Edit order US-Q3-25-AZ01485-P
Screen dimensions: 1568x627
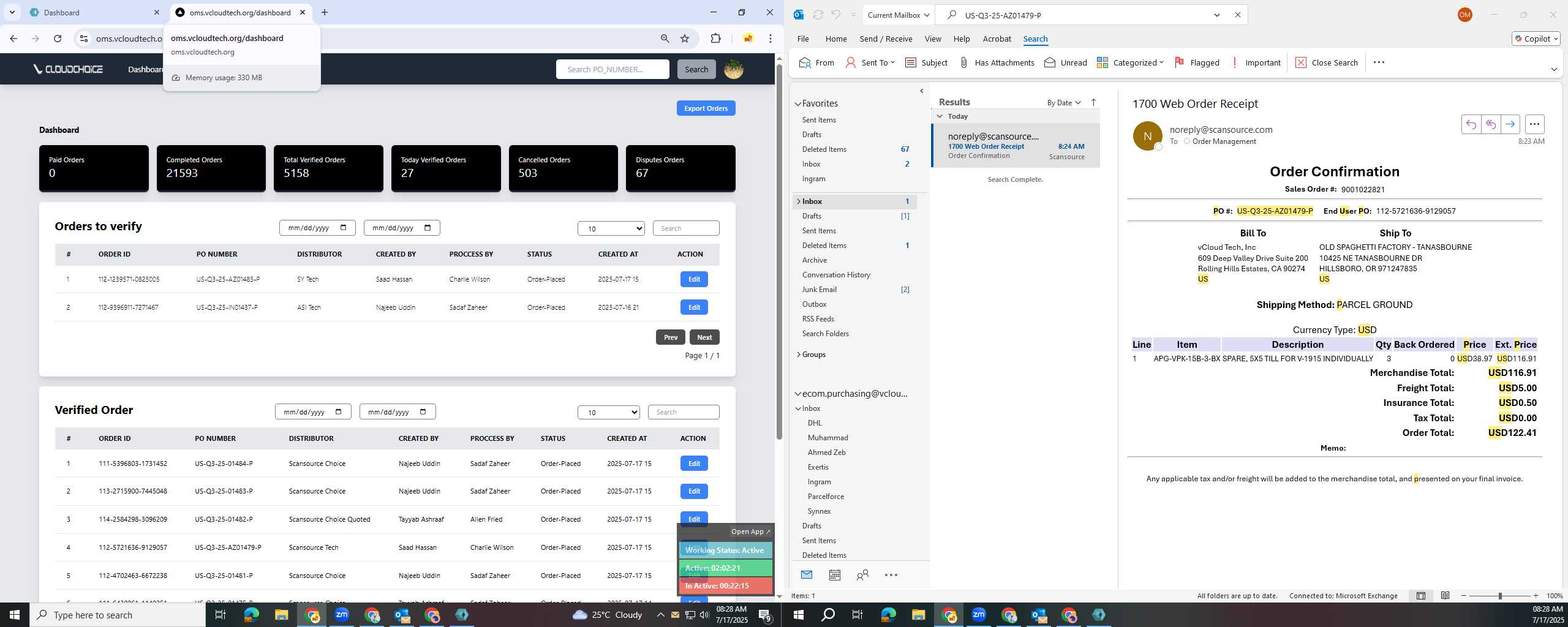[x=694, y=279]
